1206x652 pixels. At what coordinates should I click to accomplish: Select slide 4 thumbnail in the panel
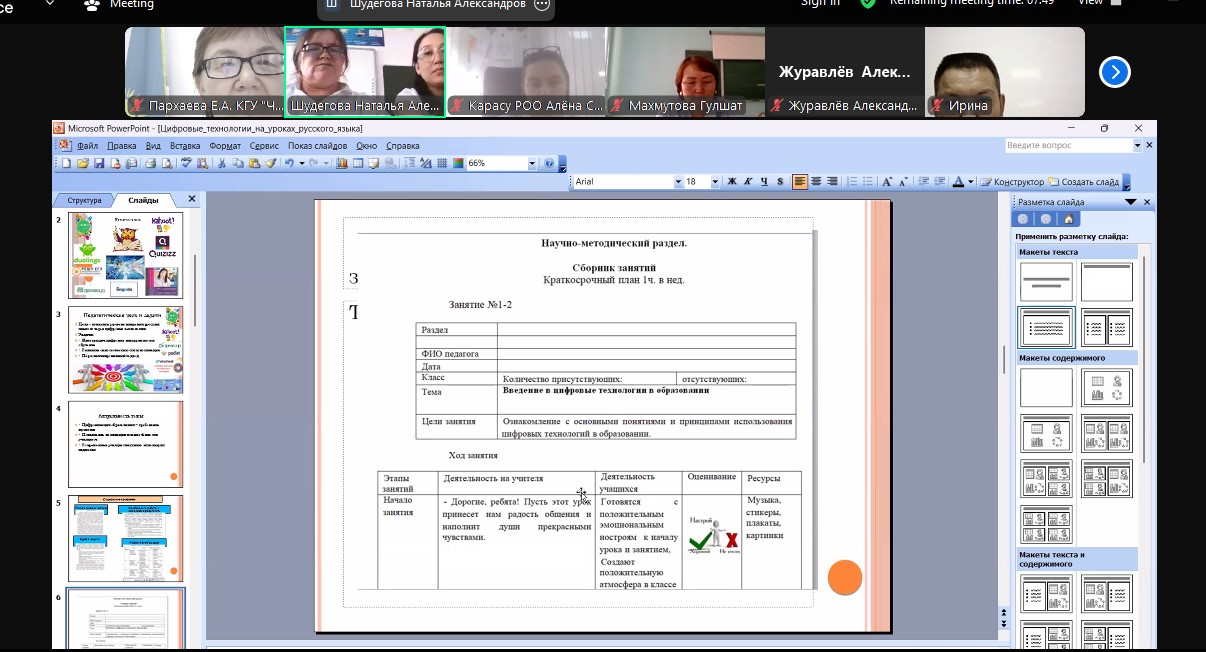[125, 444]
